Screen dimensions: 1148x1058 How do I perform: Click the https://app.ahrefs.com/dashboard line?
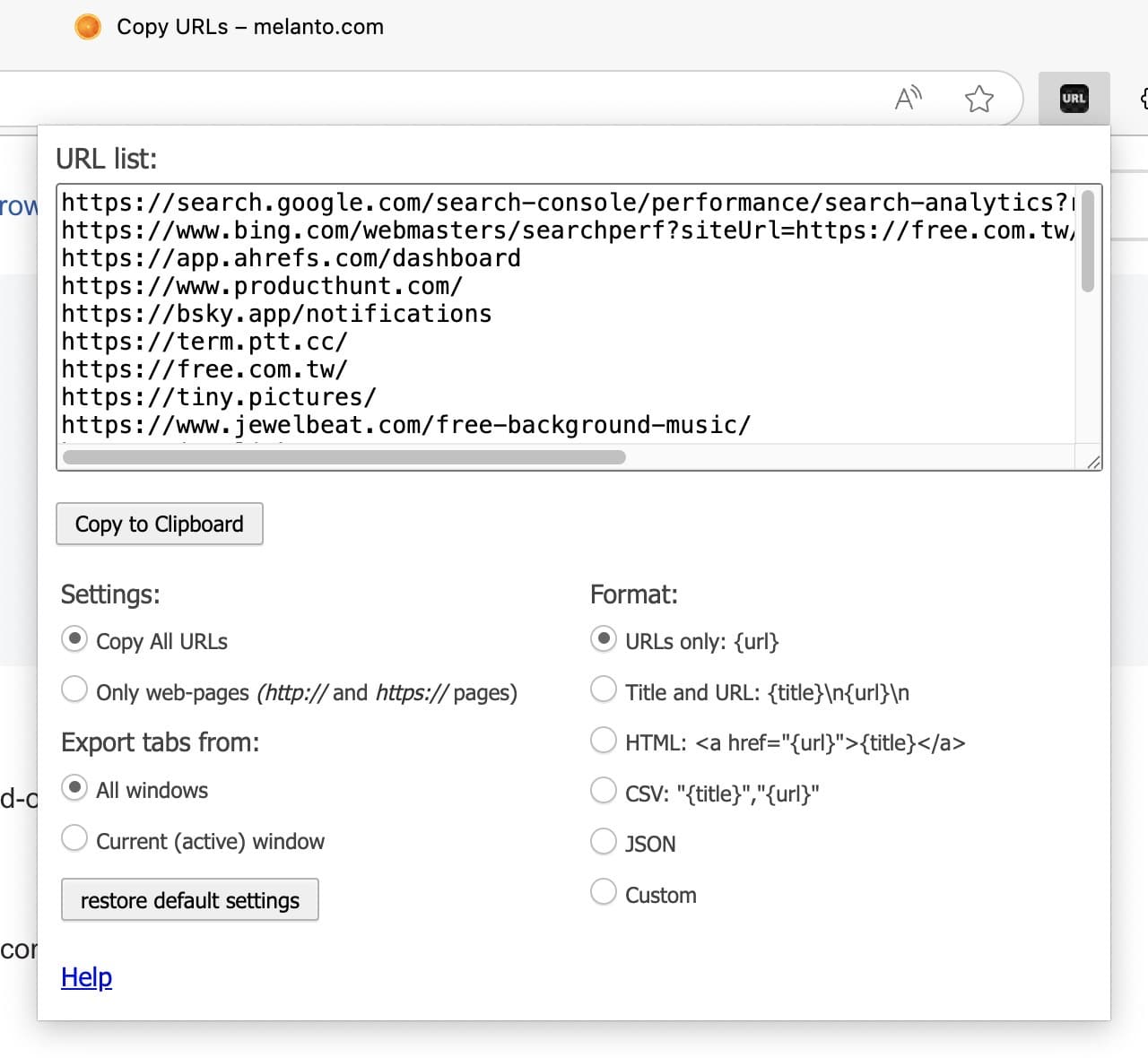(291, 258)
